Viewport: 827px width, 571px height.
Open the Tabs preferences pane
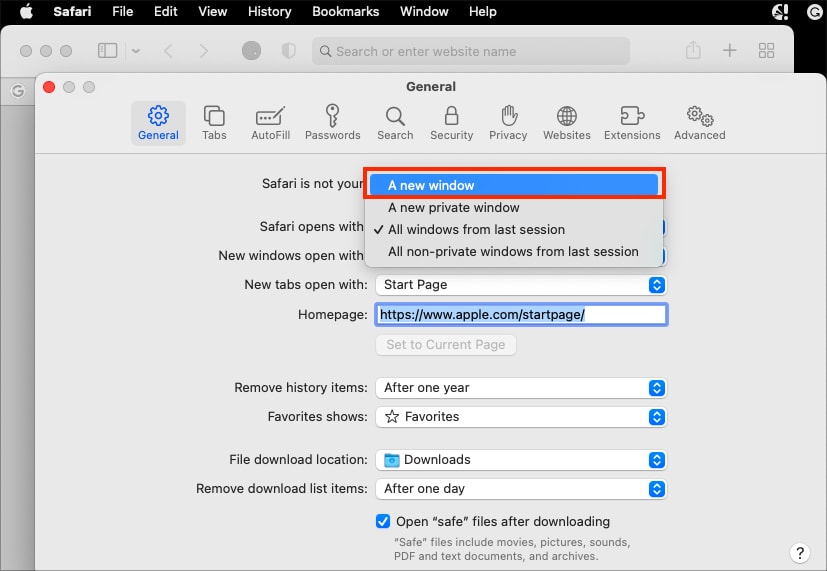[214, 123]
